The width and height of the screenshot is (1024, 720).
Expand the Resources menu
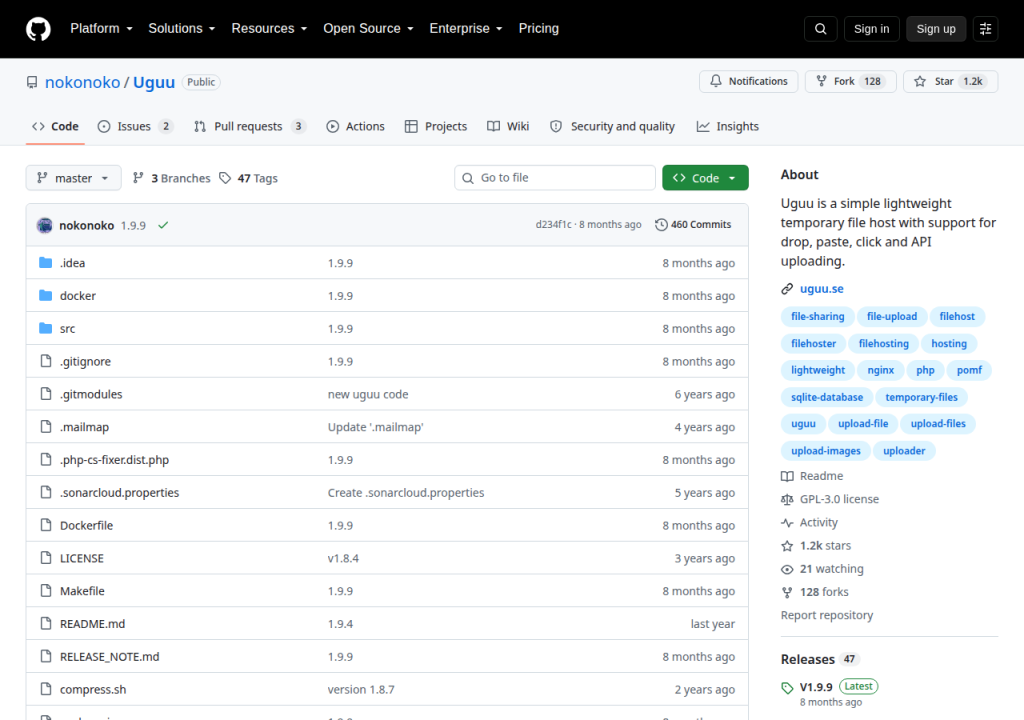[x=269, y=29]
